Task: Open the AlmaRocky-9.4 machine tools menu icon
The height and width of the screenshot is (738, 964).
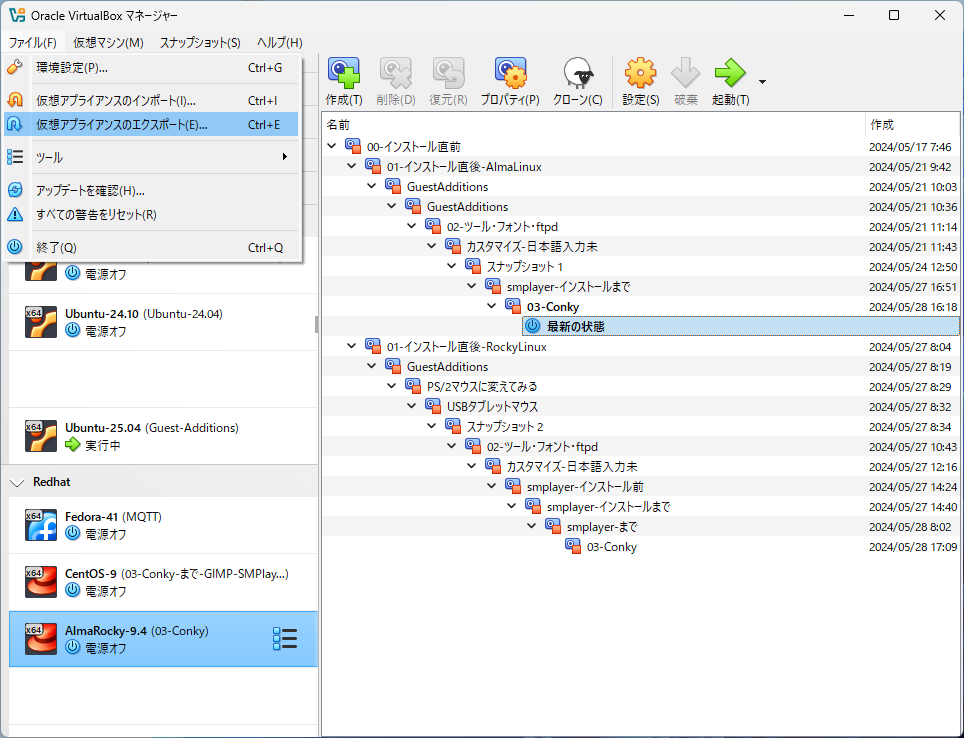Action: pos(285,639)
